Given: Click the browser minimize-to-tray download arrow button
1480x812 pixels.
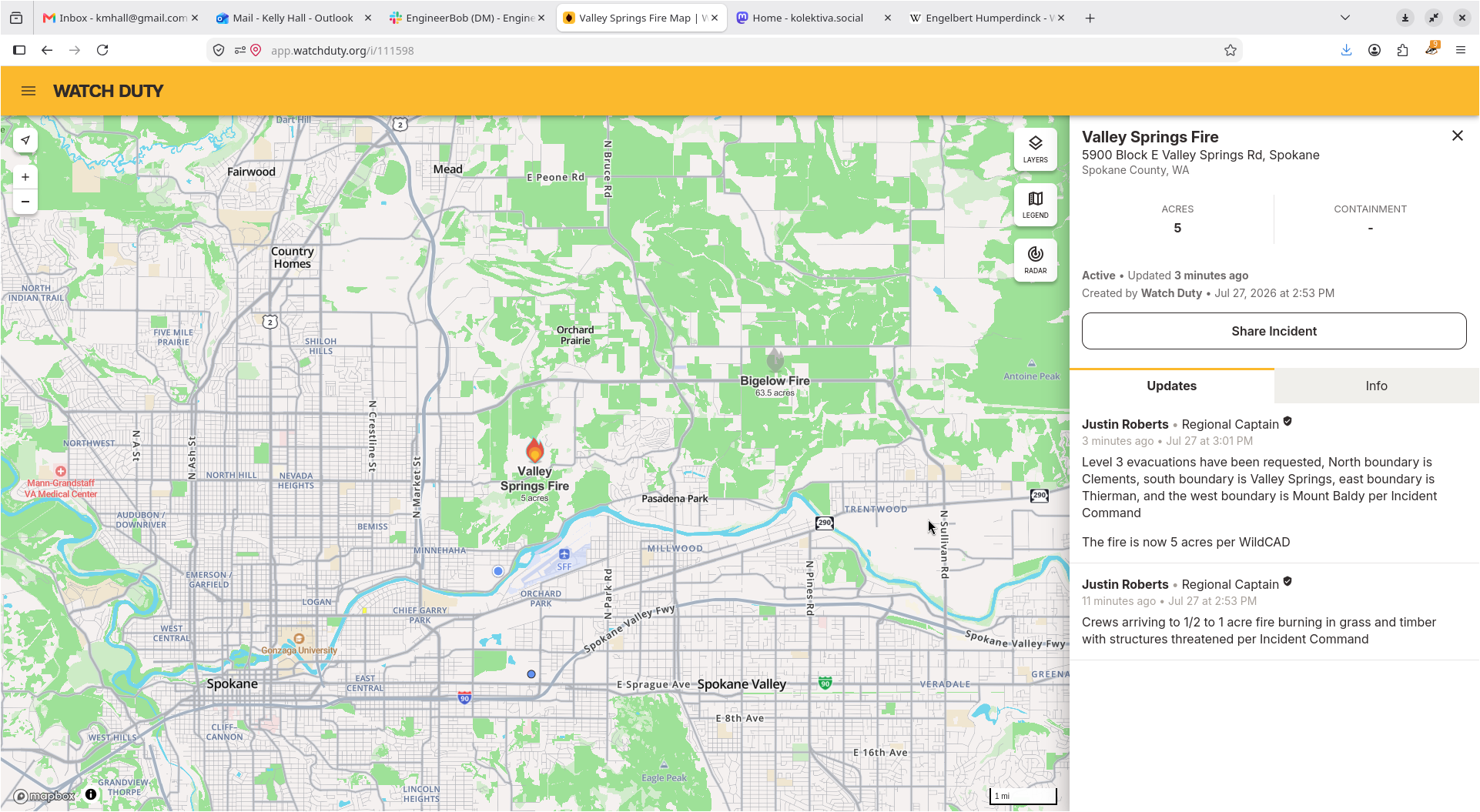Looking at the screenshot, I should coord(1405,18).
